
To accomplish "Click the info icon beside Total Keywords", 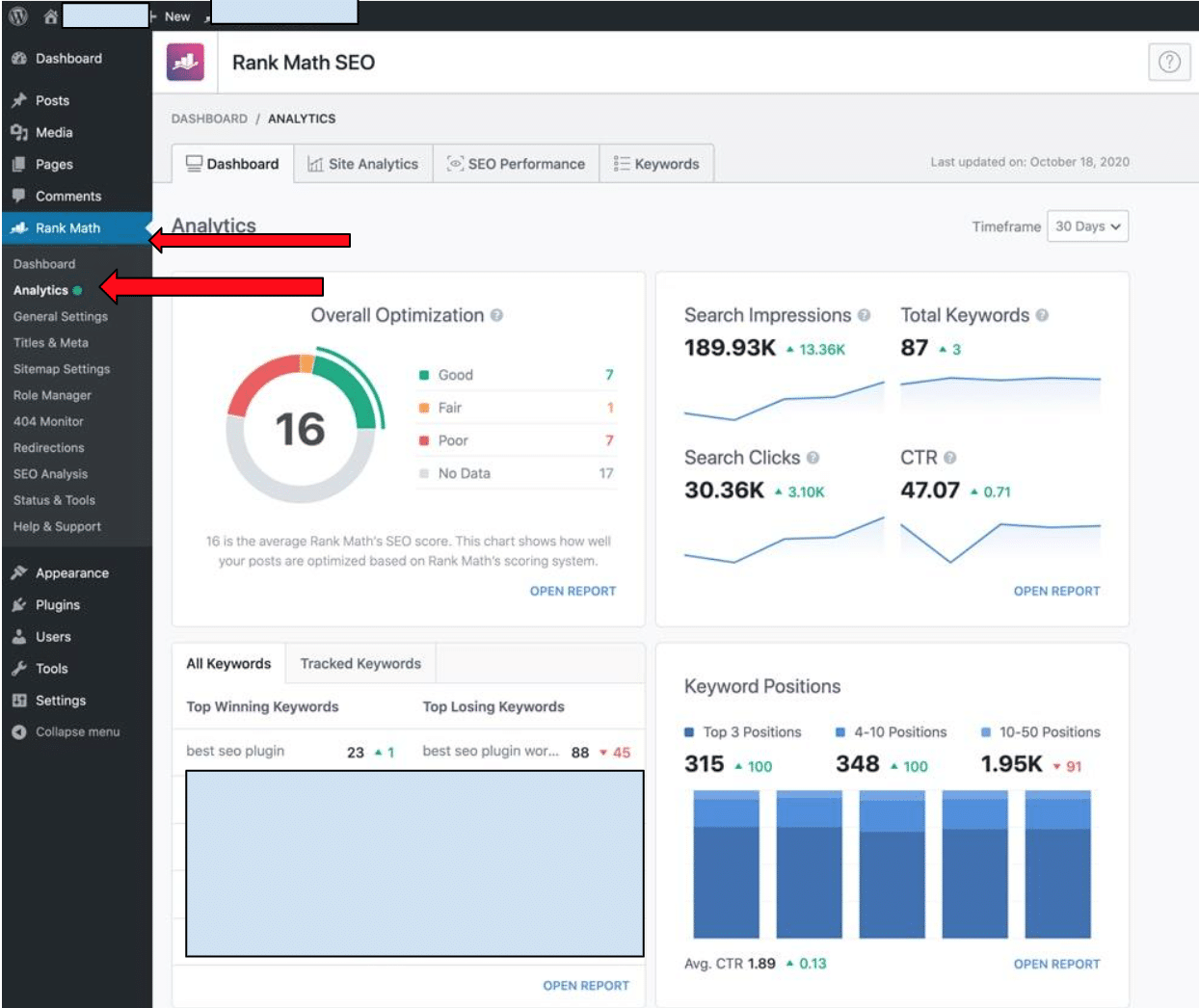I will tap(1042, 315).
